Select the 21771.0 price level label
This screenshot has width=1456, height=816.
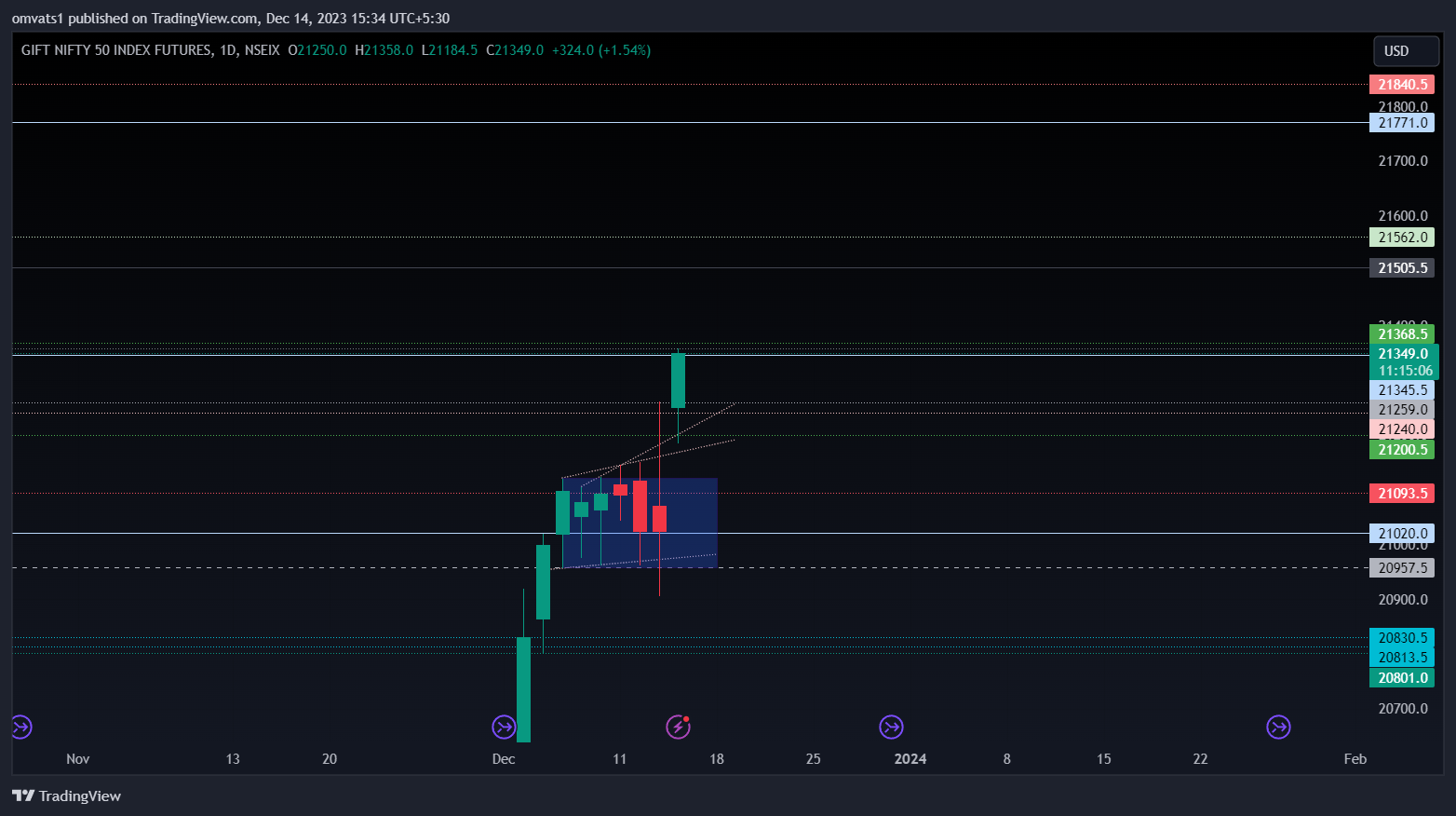(1402, 123)
